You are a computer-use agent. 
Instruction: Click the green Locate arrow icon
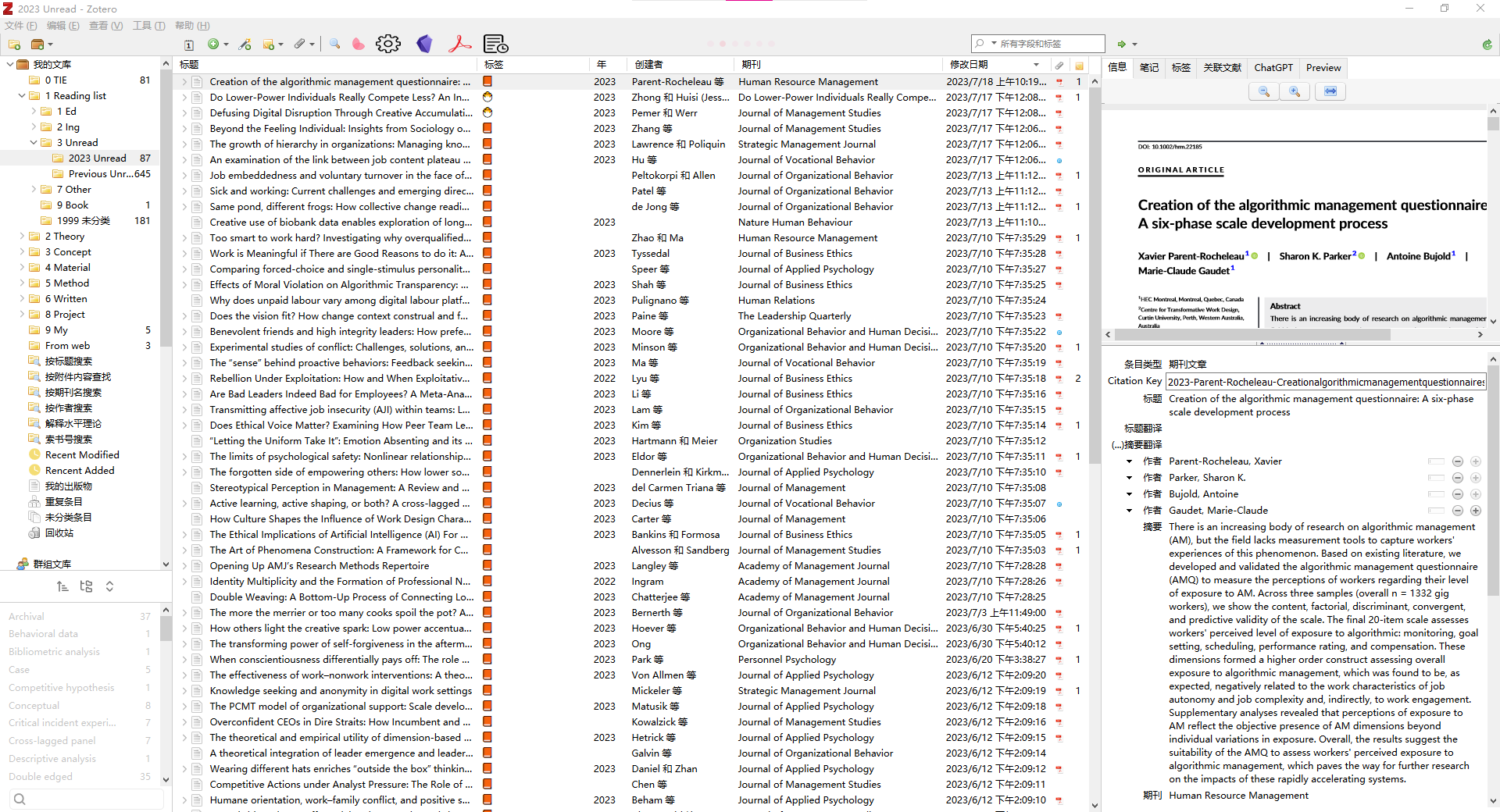tap(1122, 44)
